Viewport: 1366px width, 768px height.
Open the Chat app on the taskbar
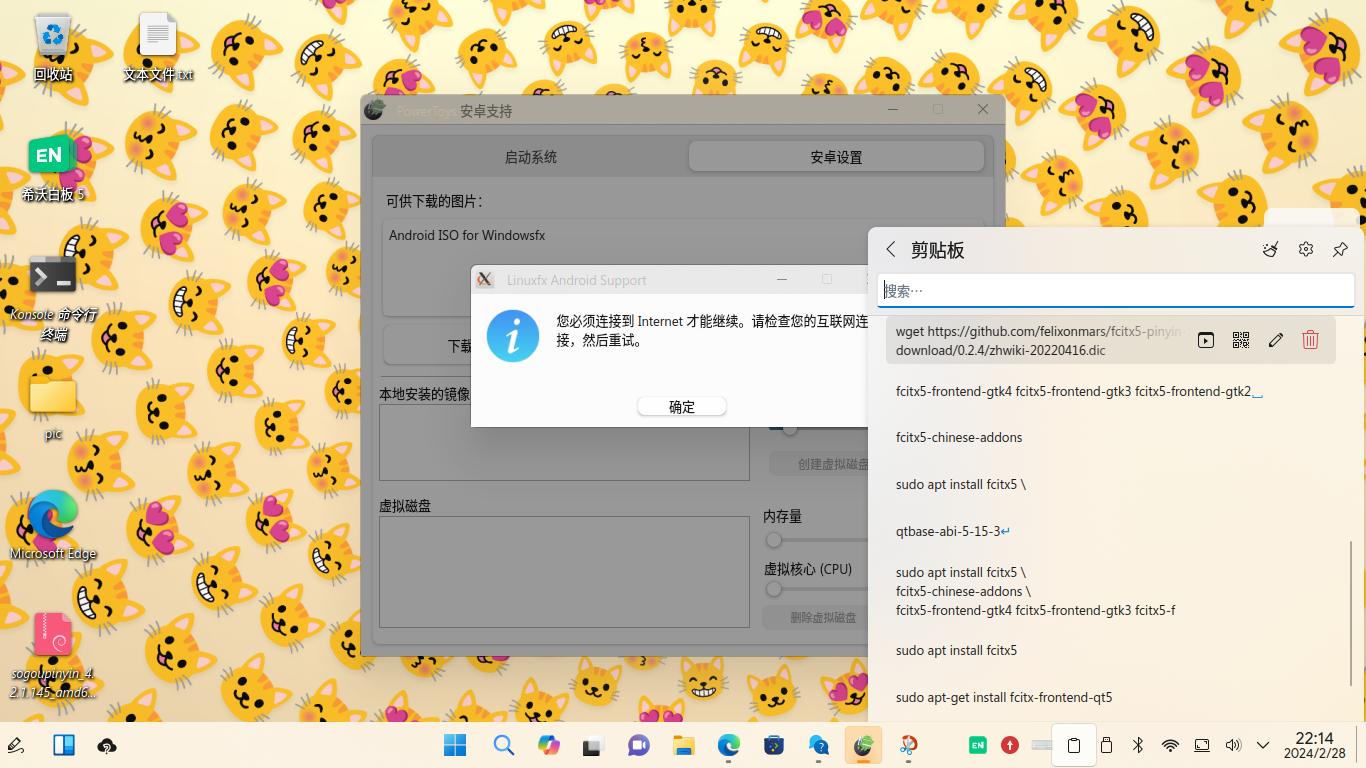tap(638, 745)
